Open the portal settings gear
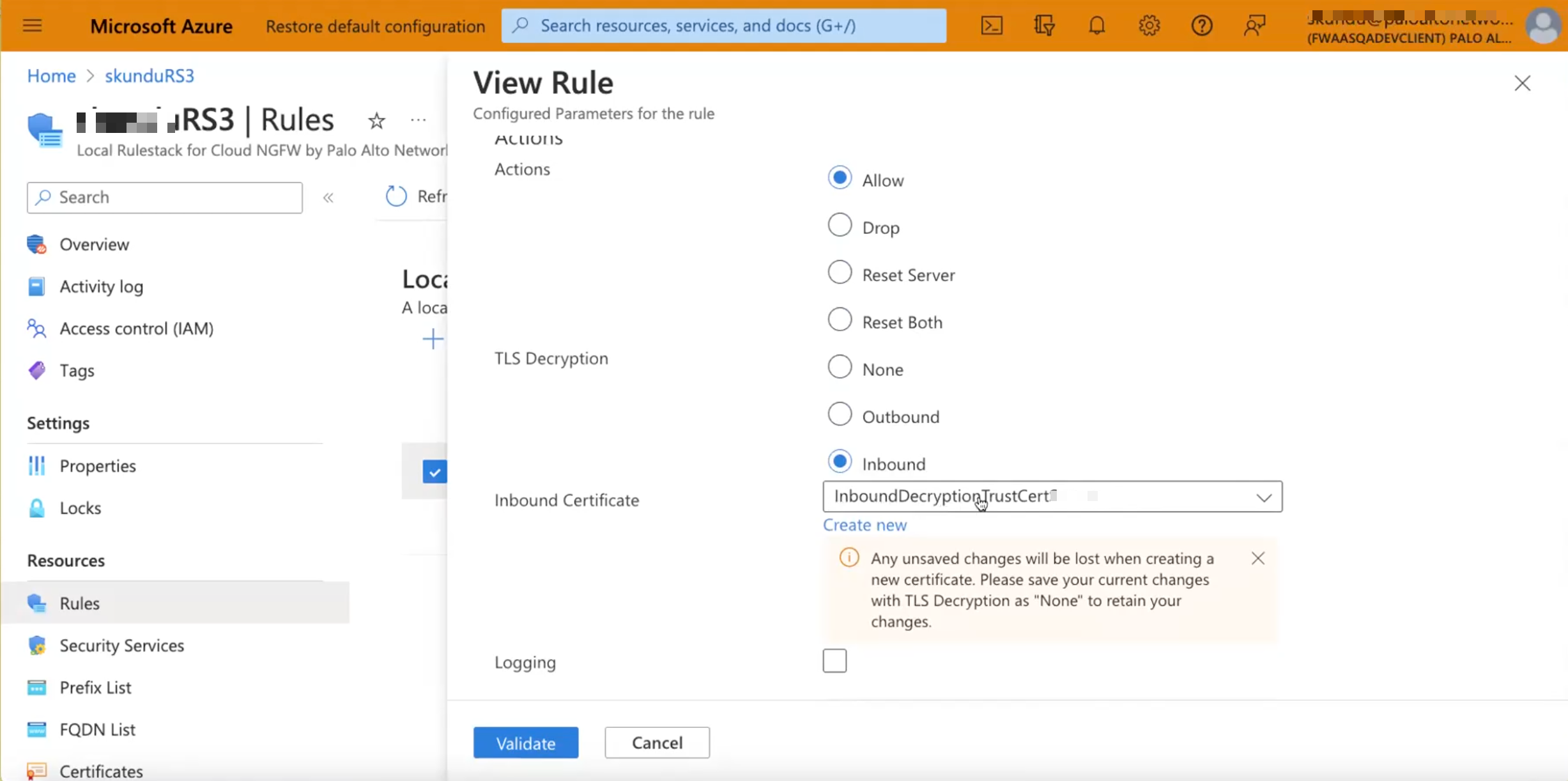The width and height of the screenshot is (1568, 781). [1149, 26]
